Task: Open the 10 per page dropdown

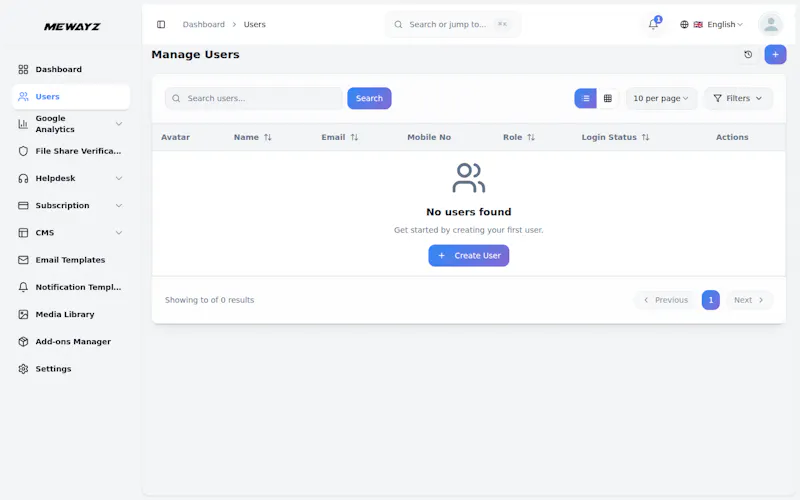Action: pyautogui.click(x=661, y=98)
